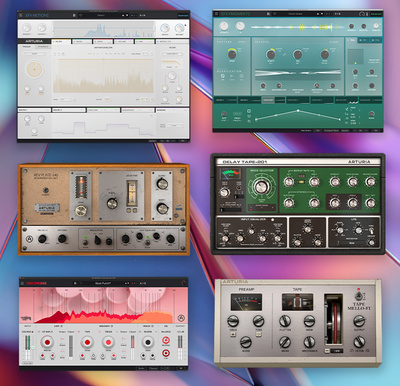Viewport: 400px width, 386px height.
Task: Select the green effect tab in Efx Motions
Action: (x=144, y=41)
